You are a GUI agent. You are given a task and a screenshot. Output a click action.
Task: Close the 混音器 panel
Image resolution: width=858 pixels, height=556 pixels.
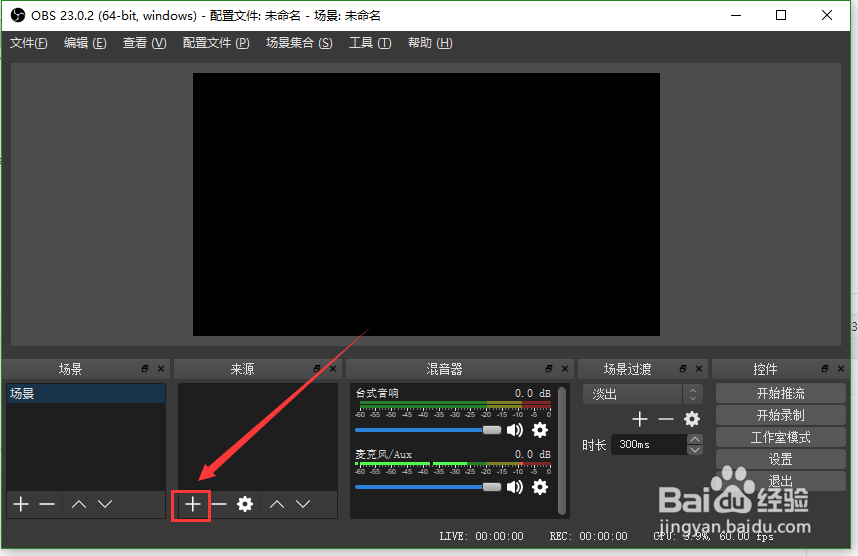565,369
